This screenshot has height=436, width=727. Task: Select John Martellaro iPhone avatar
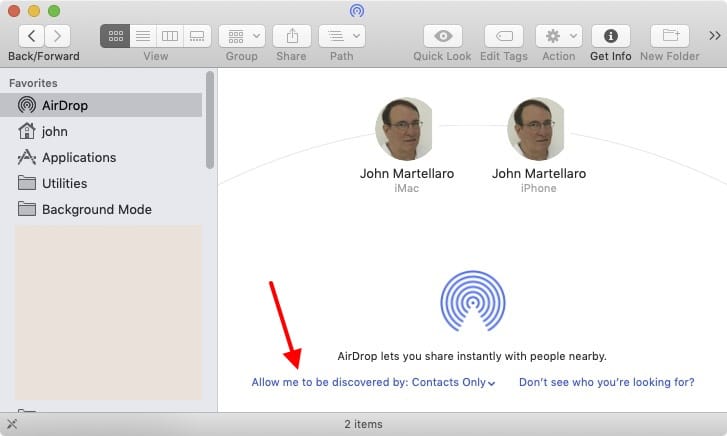click(536, 128)
